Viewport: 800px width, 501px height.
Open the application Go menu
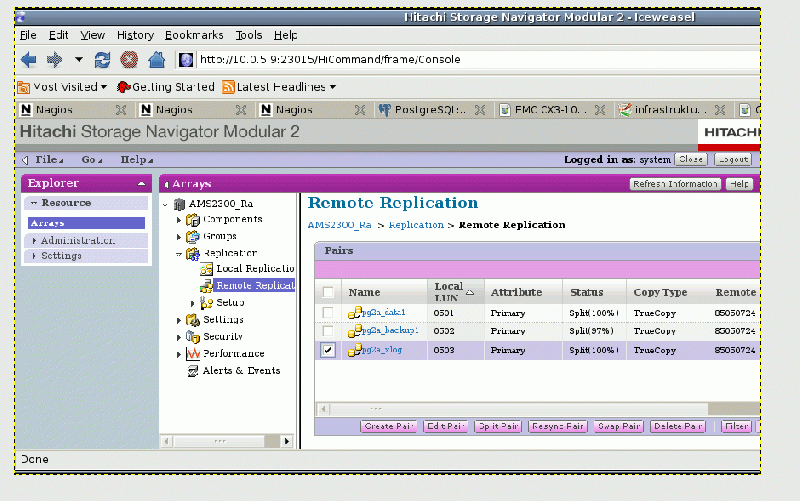click(x=91, y=160)
